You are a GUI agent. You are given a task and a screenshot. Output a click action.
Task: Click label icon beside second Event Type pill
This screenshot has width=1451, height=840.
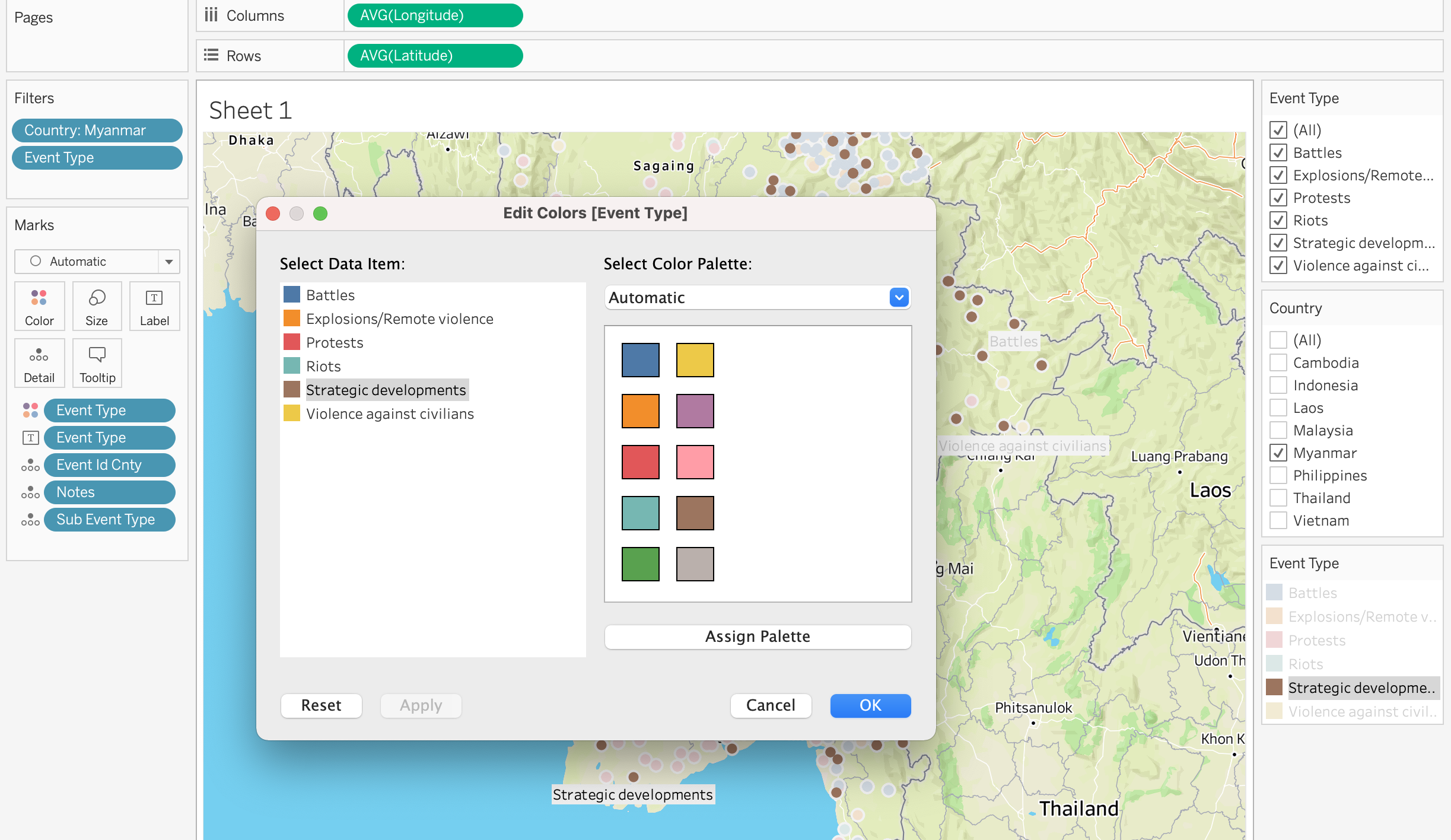[x=30, y=438]
